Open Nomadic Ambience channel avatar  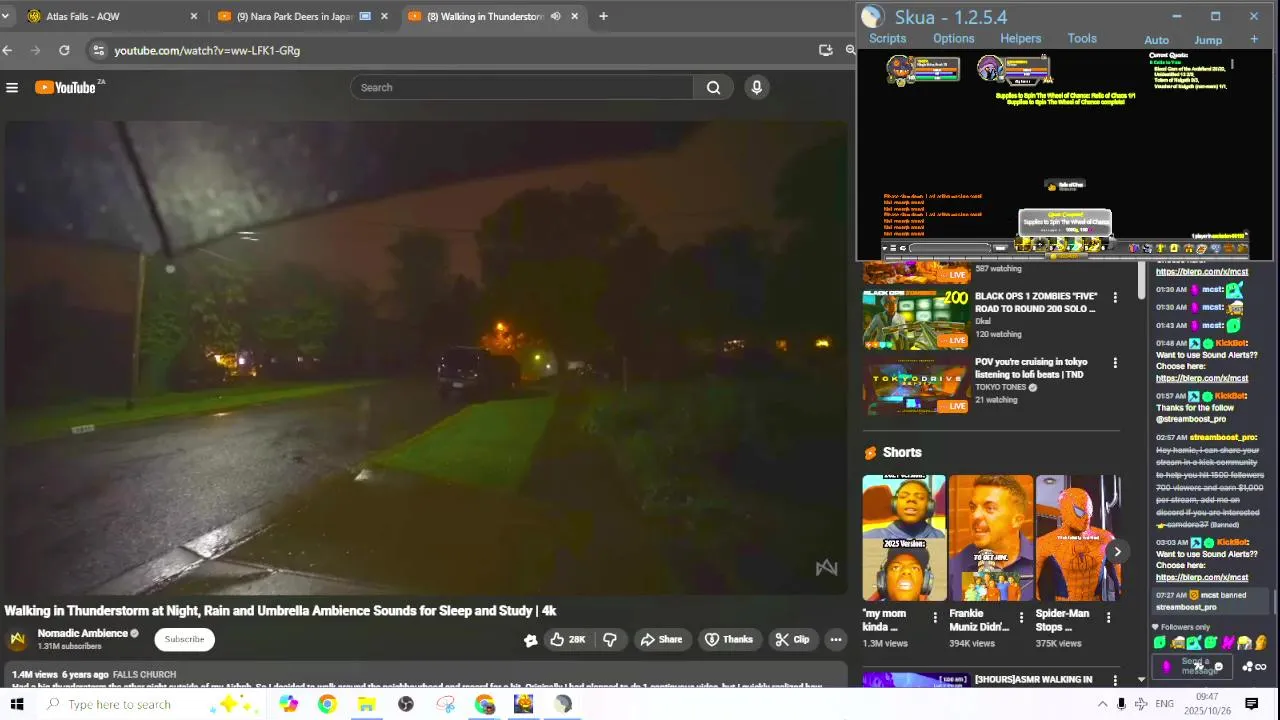pyautogui.click(x=18, y=640)
